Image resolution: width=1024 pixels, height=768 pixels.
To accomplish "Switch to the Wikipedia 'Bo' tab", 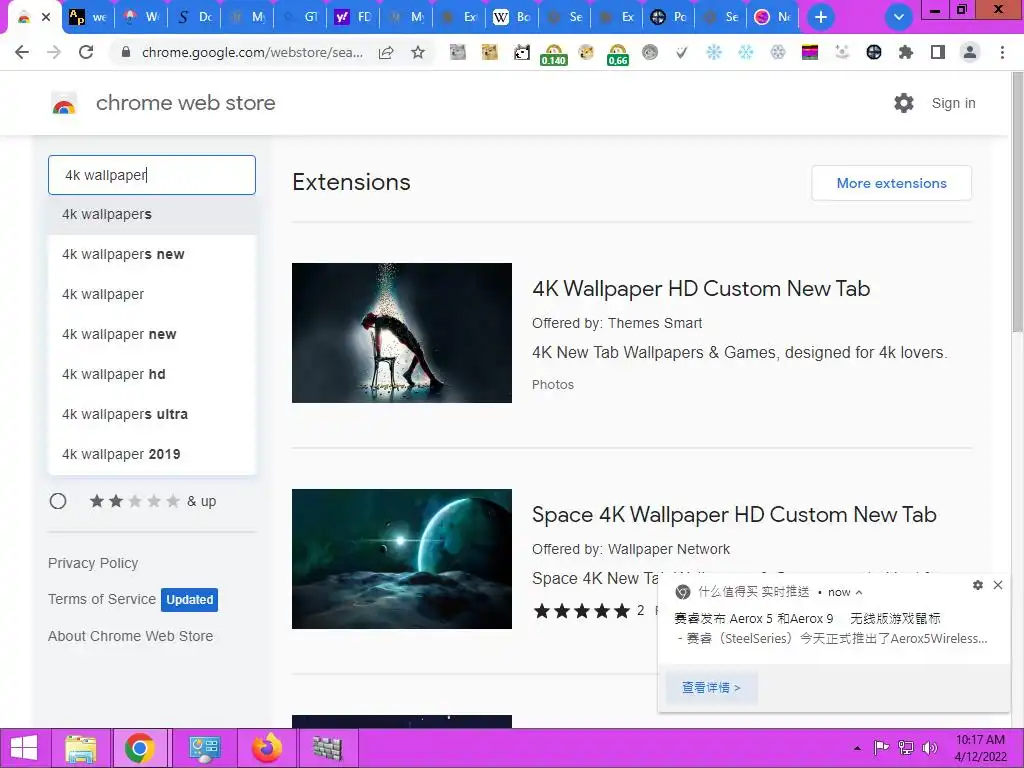I will (513, 17).
